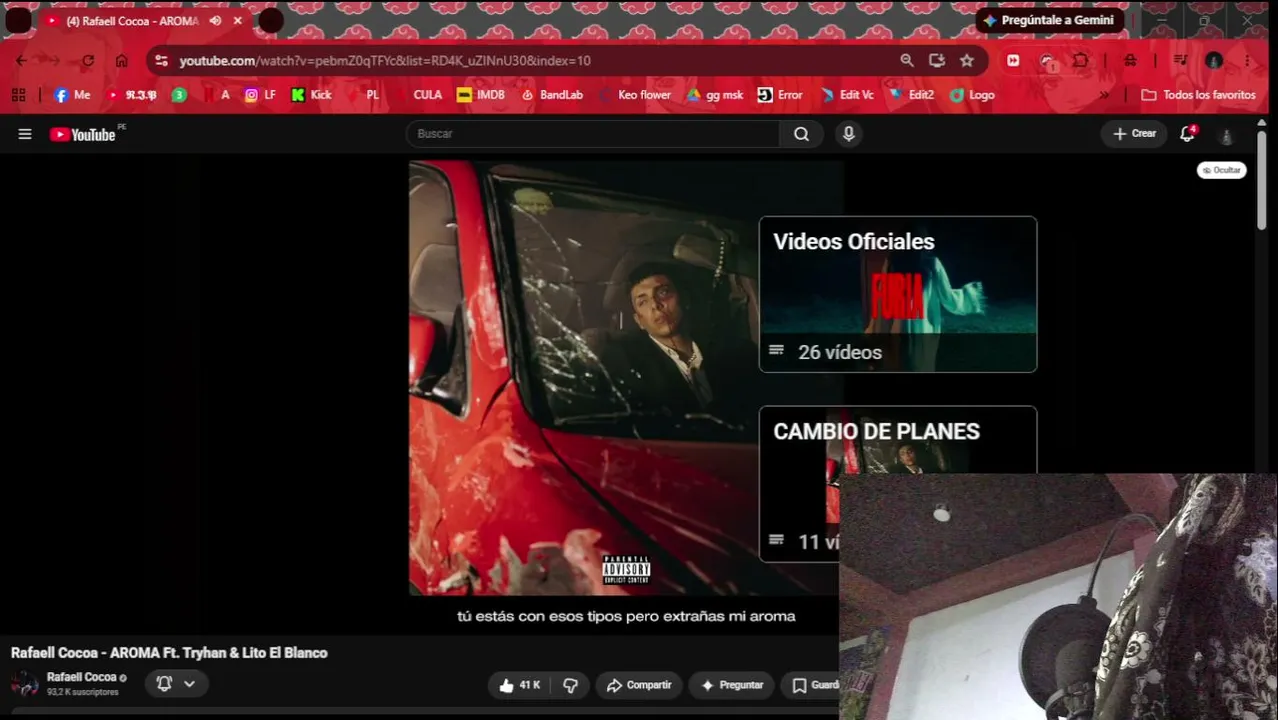Image resolution: width=1278 pixels, height=720 pixels.
Task: Open the Edit2 bookmark
Action: pyautogui.click(x=911, y=95)
